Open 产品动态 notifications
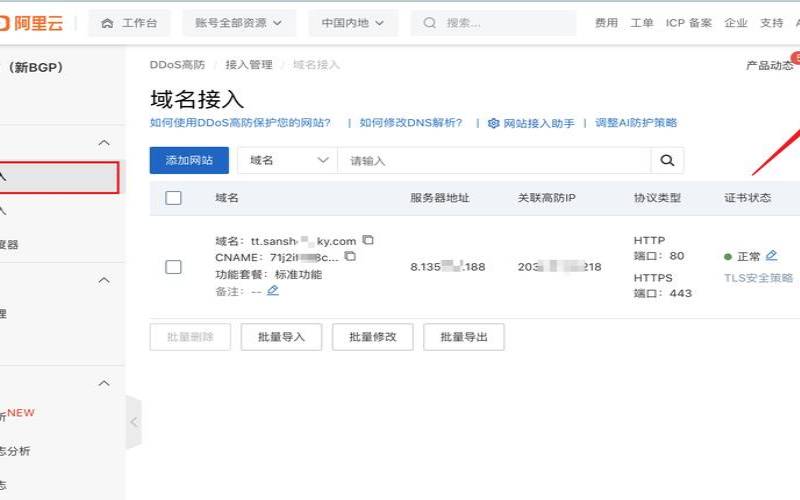Image resolution: width=800 pixels, height=500 pixels. [x=769, y=65]
